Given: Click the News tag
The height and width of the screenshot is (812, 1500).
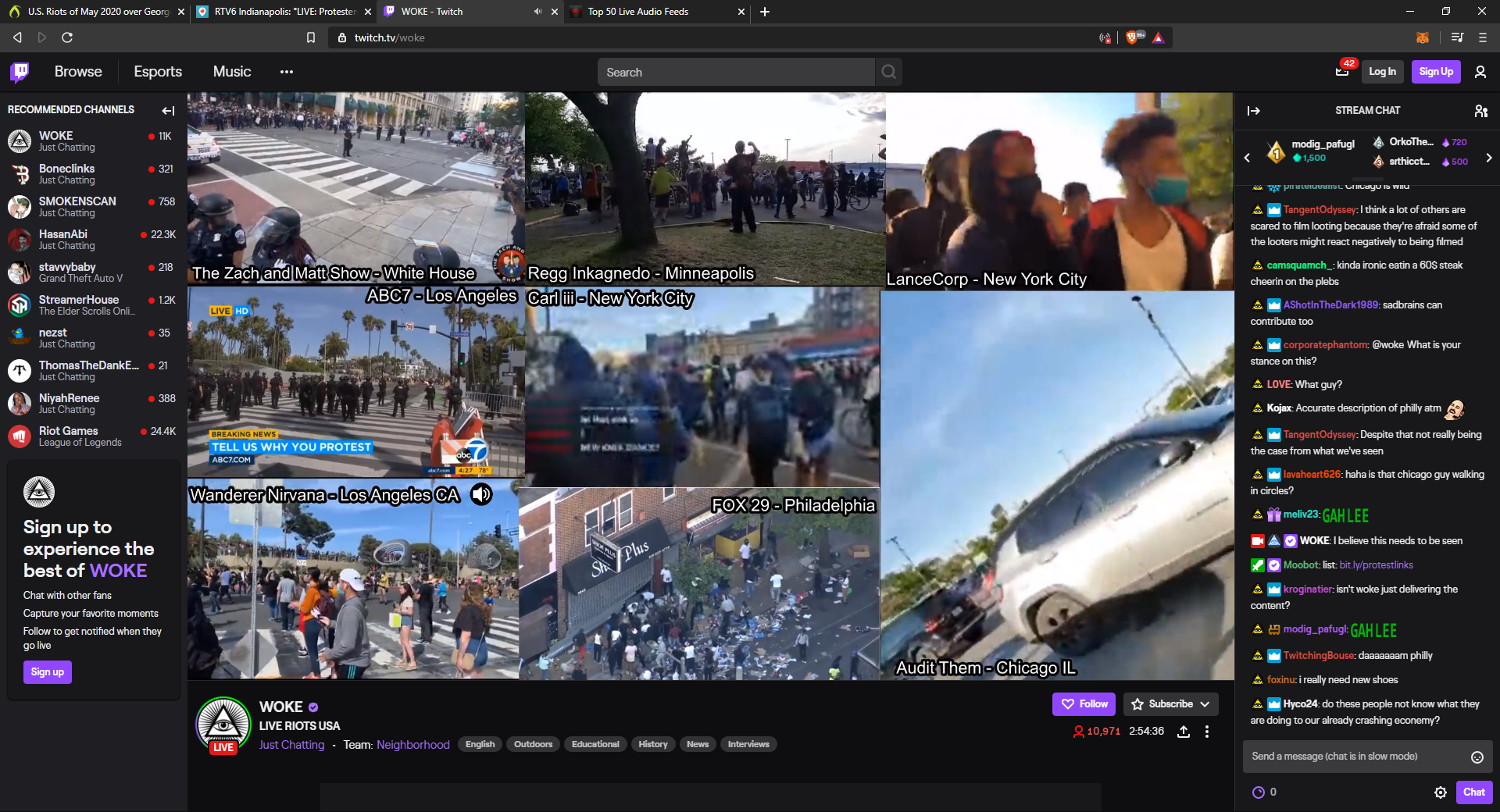Looking at the screenshot, I should (698, 745).
